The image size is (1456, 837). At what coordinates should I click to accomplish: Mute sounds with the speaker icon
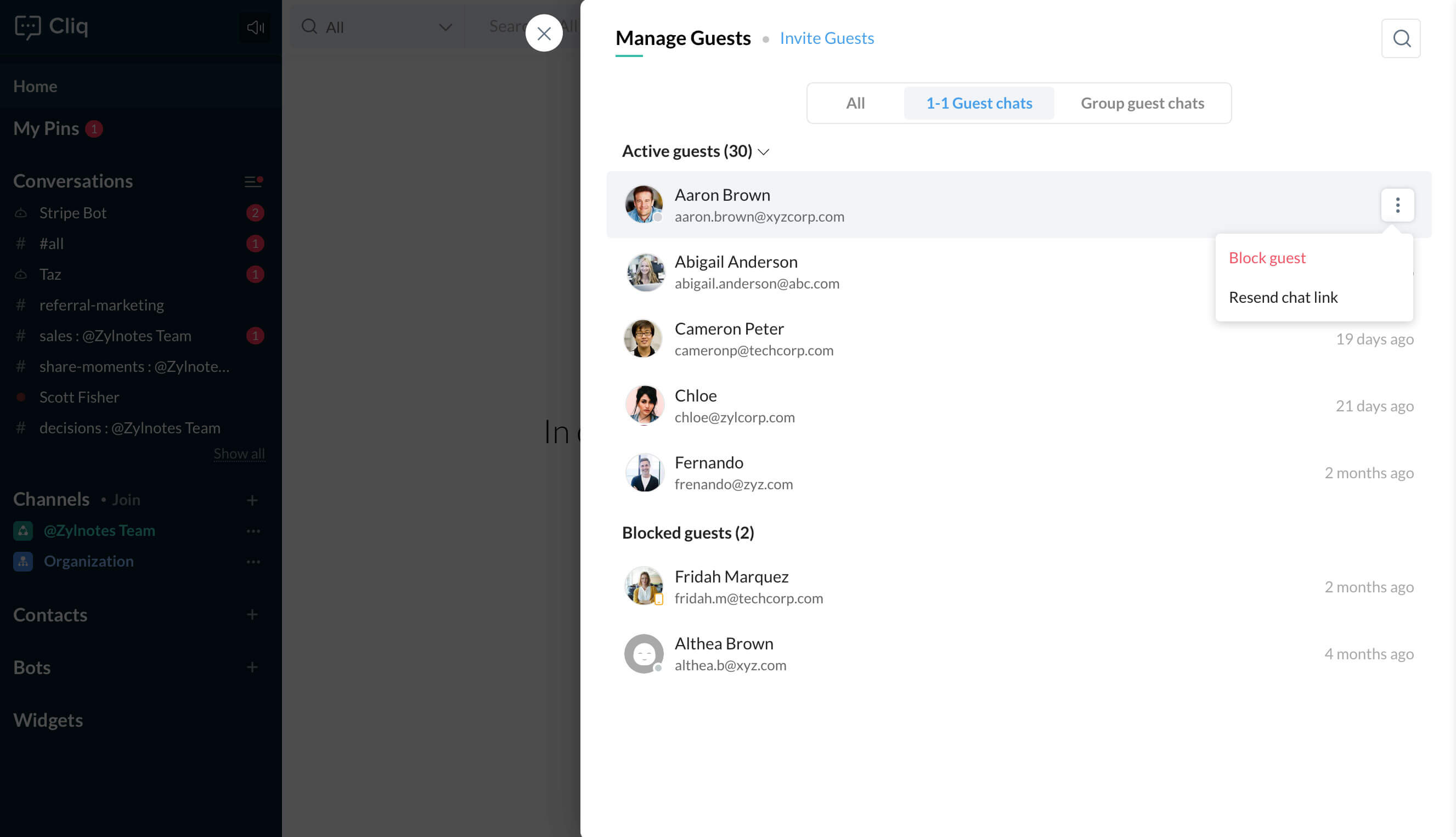[x=255, y=27]
